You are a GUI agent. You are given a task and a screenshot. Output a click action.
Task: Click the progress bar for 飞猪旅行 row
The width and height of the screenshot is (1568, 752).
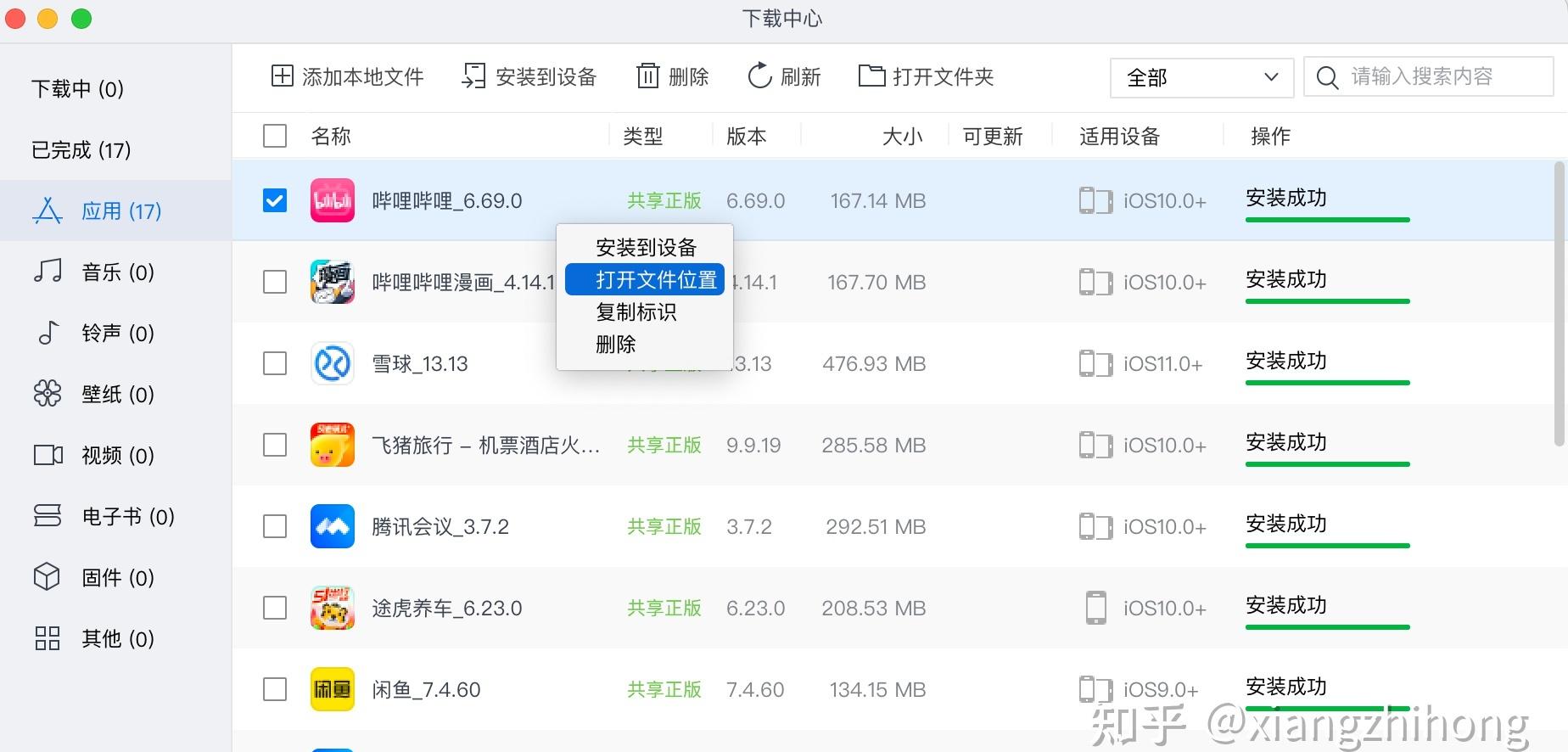click(1327, 464)
